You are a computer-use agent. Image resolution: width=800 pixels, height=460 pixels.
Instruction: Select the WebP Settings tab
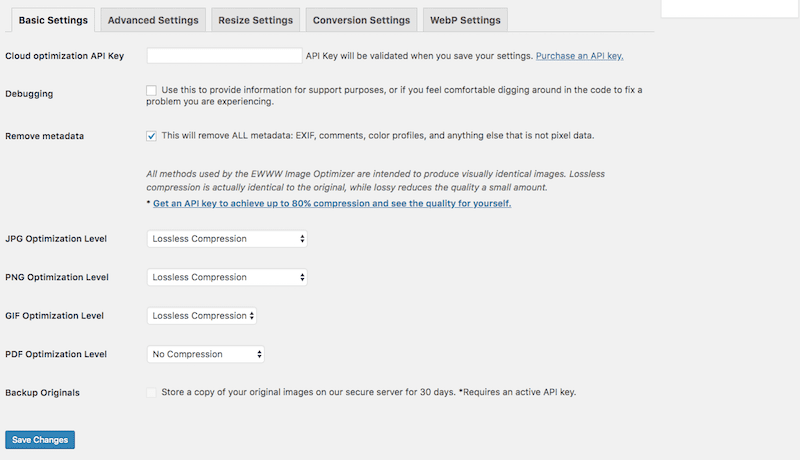coord(465,20)
